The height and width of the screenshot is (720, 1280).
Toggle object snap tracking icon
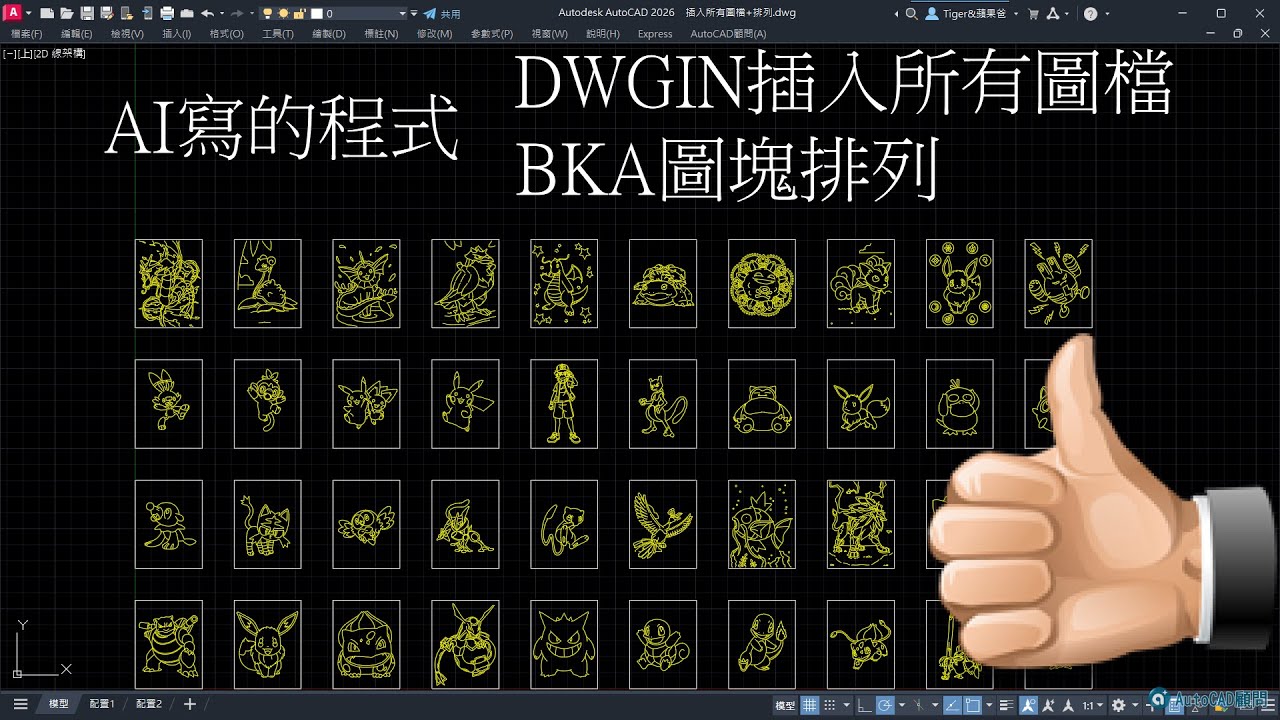pyautogui.click(x=953, y=706)
